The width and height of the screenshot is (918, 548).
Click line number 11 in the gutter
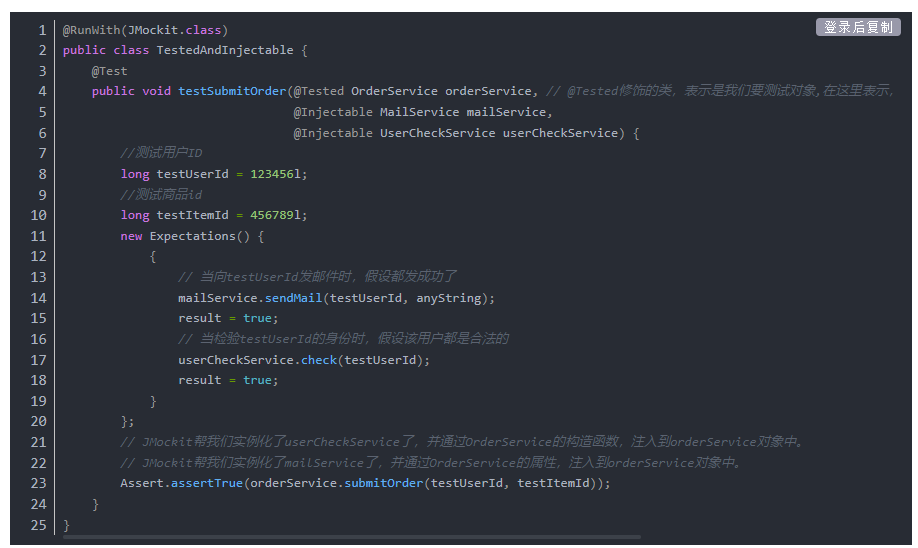click(39, 236)
